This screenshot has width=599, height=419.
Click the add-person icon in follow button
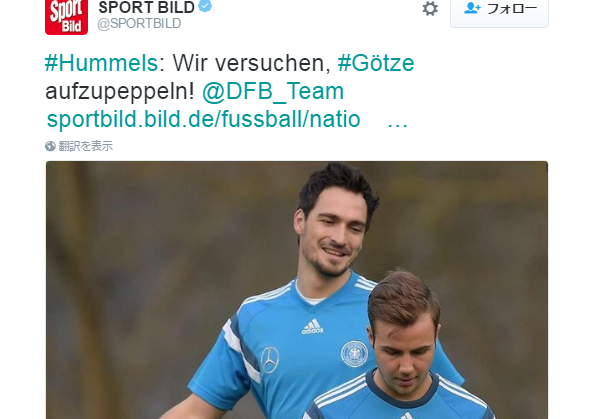point(472,8)
